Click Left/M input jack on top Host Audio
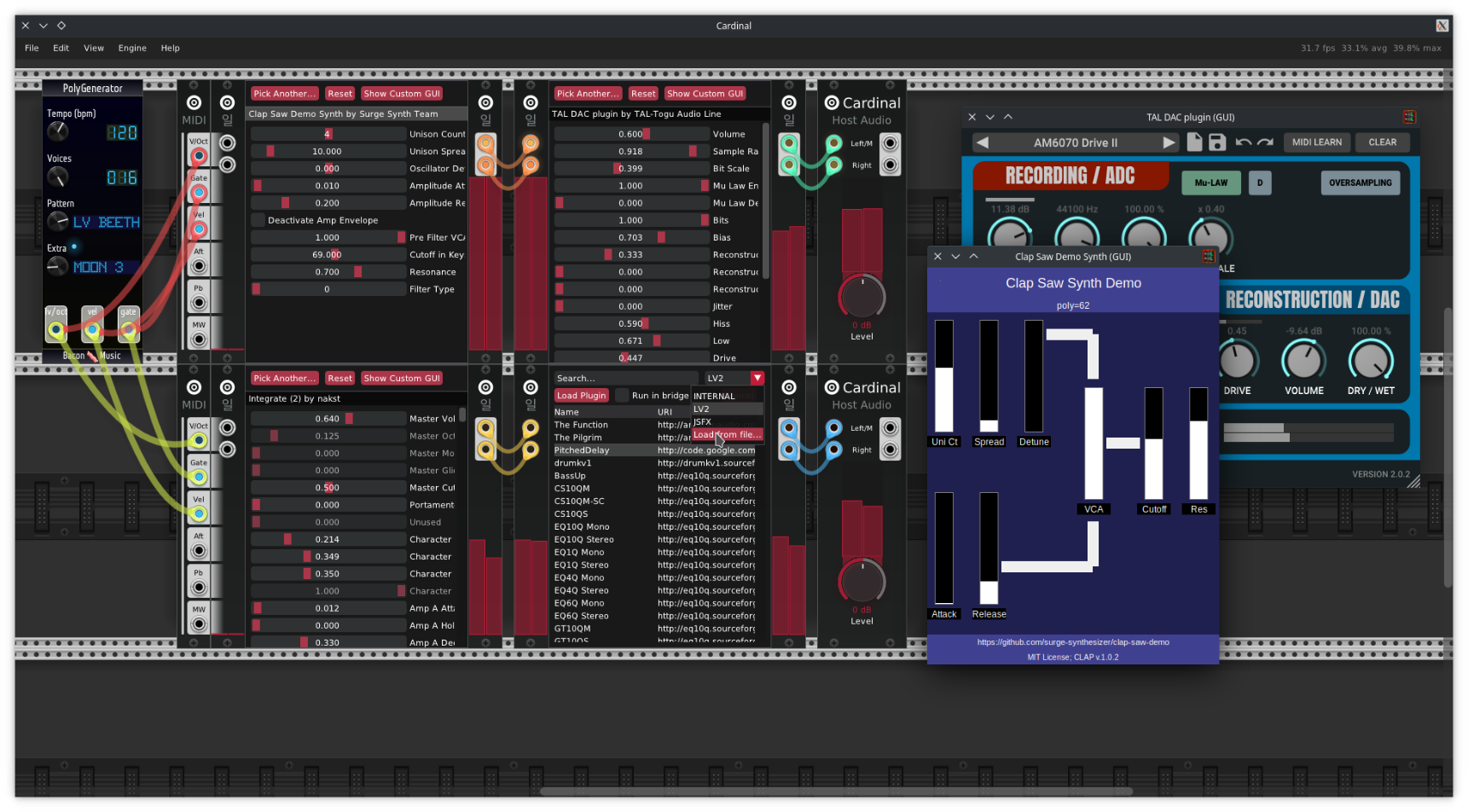This screenshot has height=812, width=1468. pyautogui.click(x=890, y=143)
